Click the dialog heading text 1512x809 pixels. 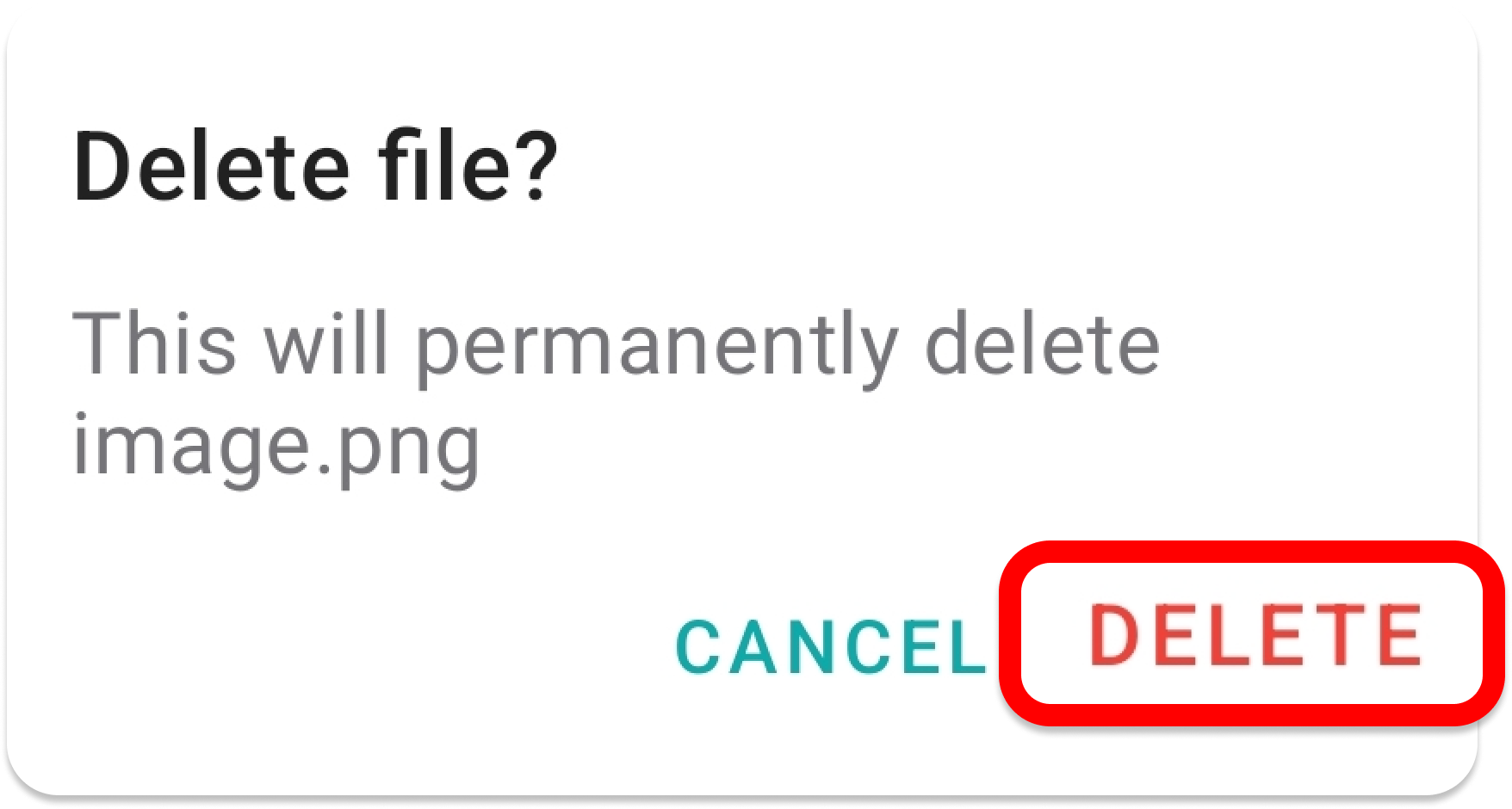click(316, 166)
